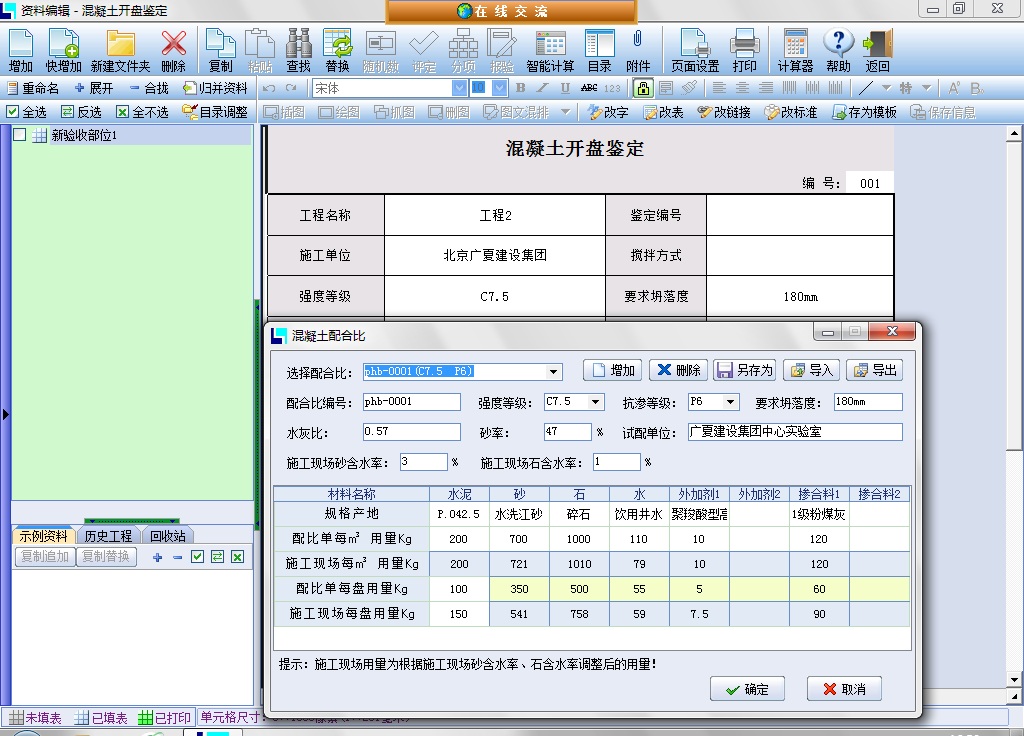Click 合拢 to collapse the tree
Viewport: 1024px width, 736px height.
pos(148,88)
